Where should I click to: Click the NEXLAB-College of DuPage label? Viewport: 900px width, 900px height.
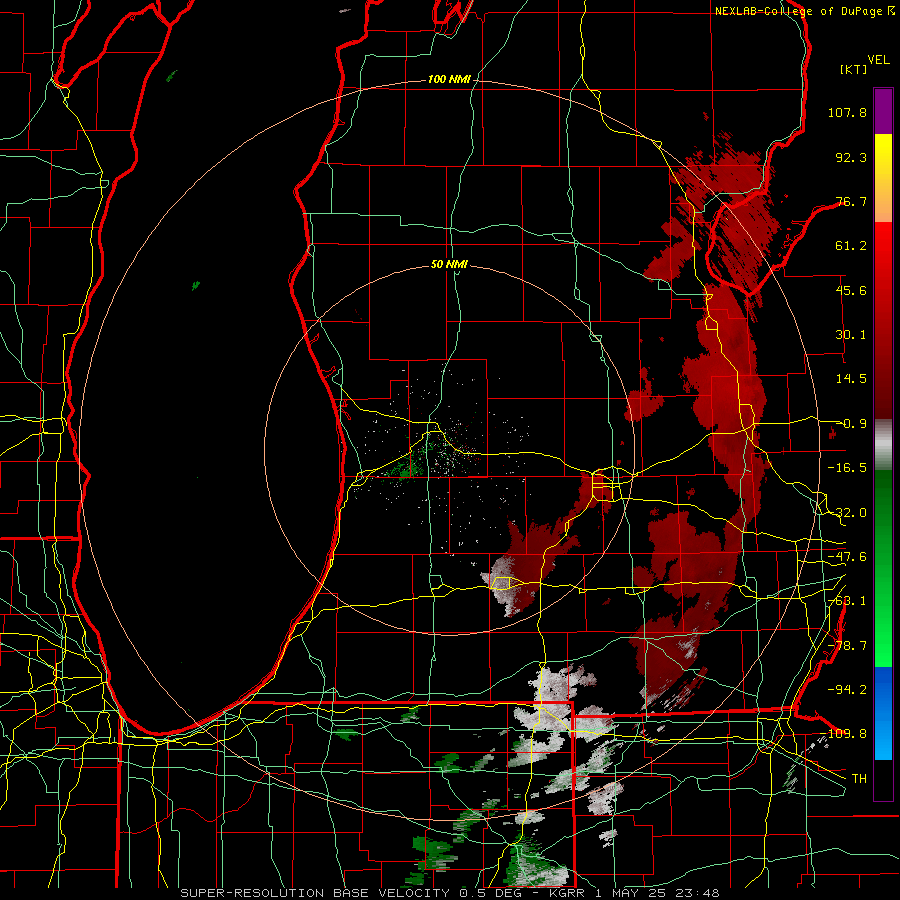[x=804, y=11]
